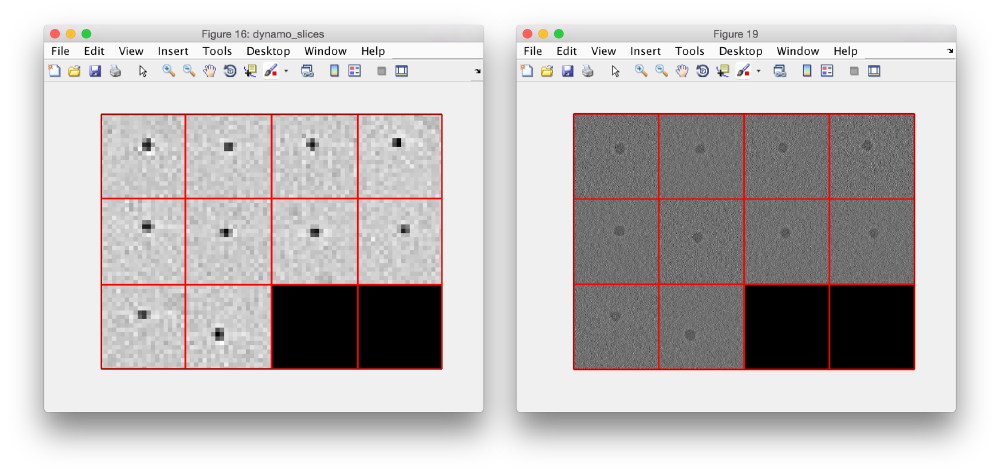Insert colorbar in Figure 19
Viewport: 1000px width, 475px height.
(807, 71)
